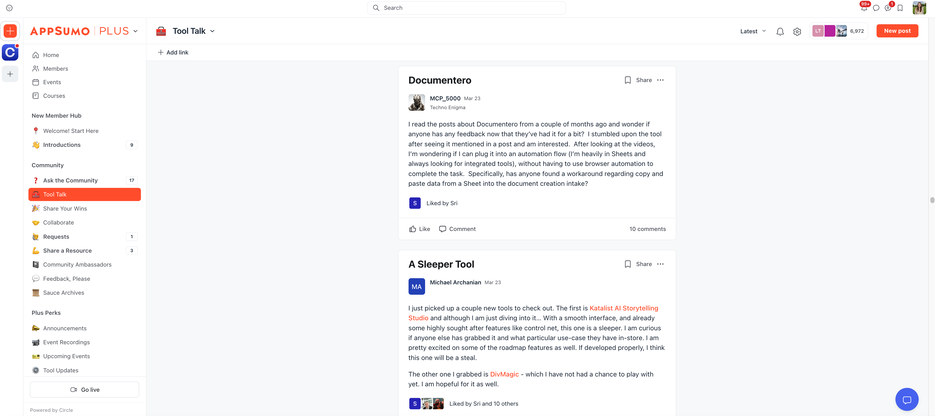Open direct messages chat bubble icon
The height and width of the screenshot is (416, 935).
876,8
